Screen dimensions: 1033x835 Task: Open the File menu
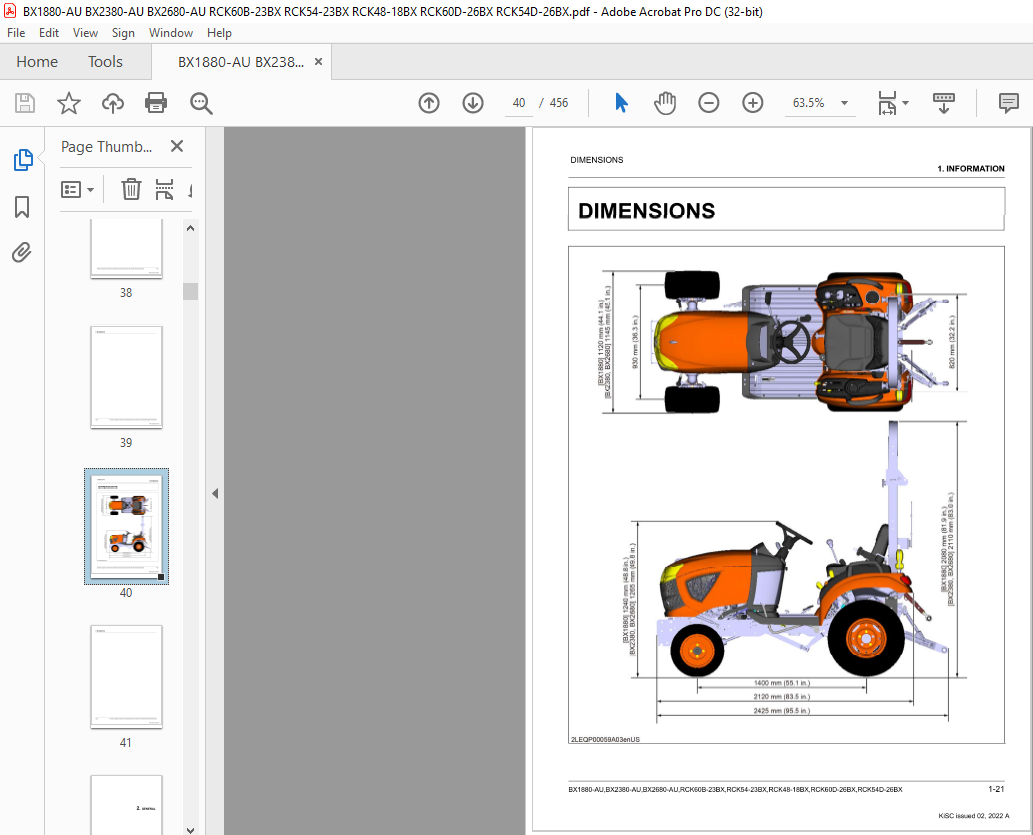16,33
